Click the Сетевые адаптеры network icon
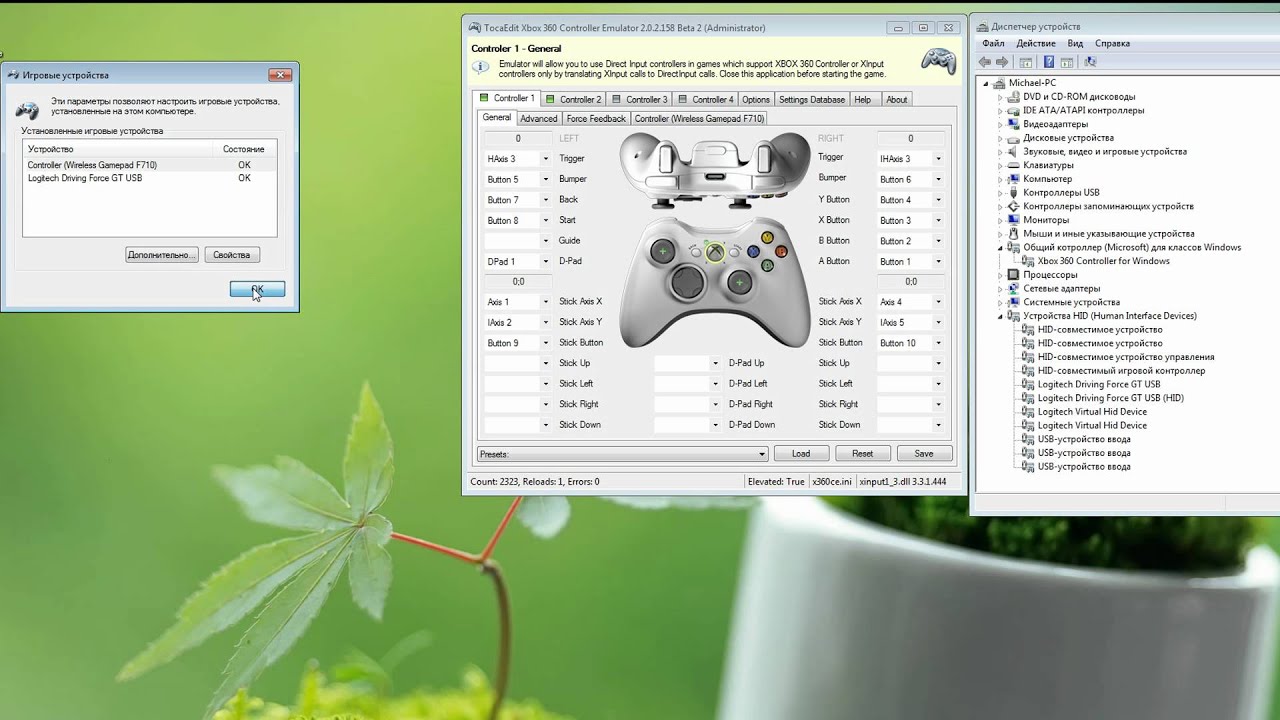This screenshot has width=1280, height=720. point(1014,289)
